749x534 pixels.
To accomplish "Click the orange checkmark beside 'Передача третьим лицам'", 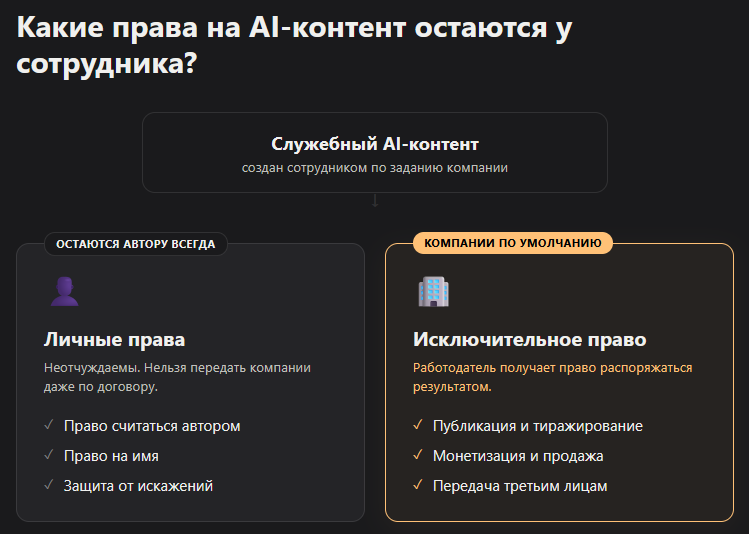I will (418, 485).
